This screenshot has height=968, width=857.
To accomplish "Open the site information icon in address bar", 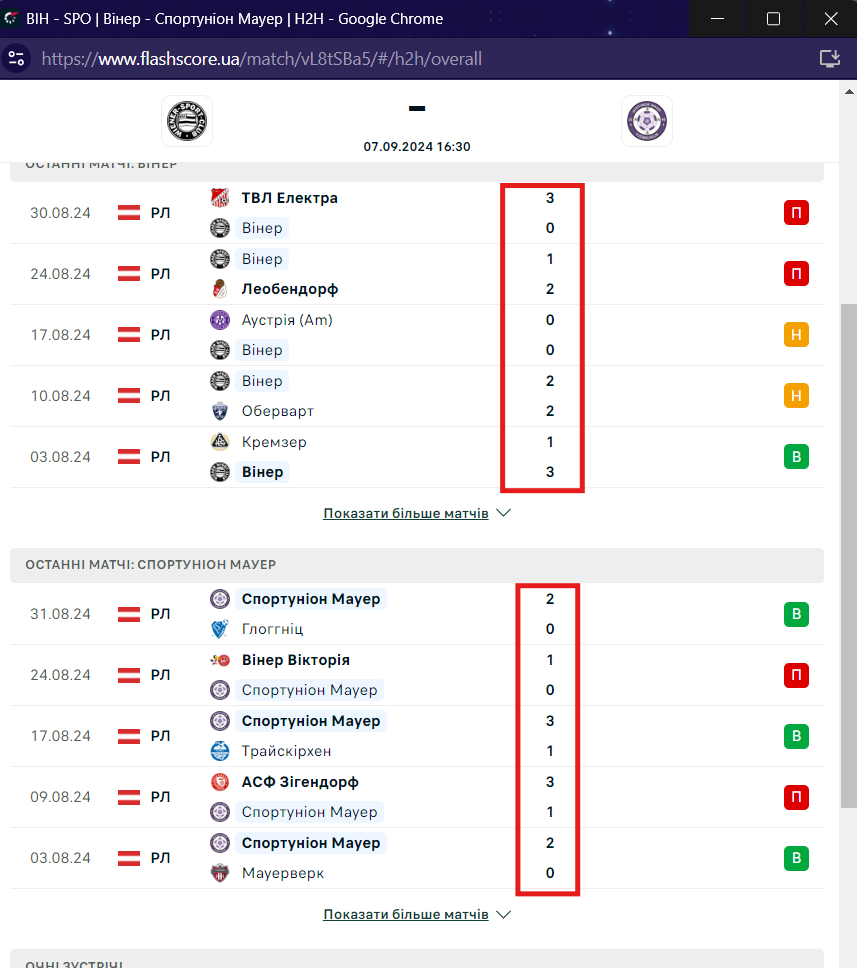I will (x=17, y=59).
